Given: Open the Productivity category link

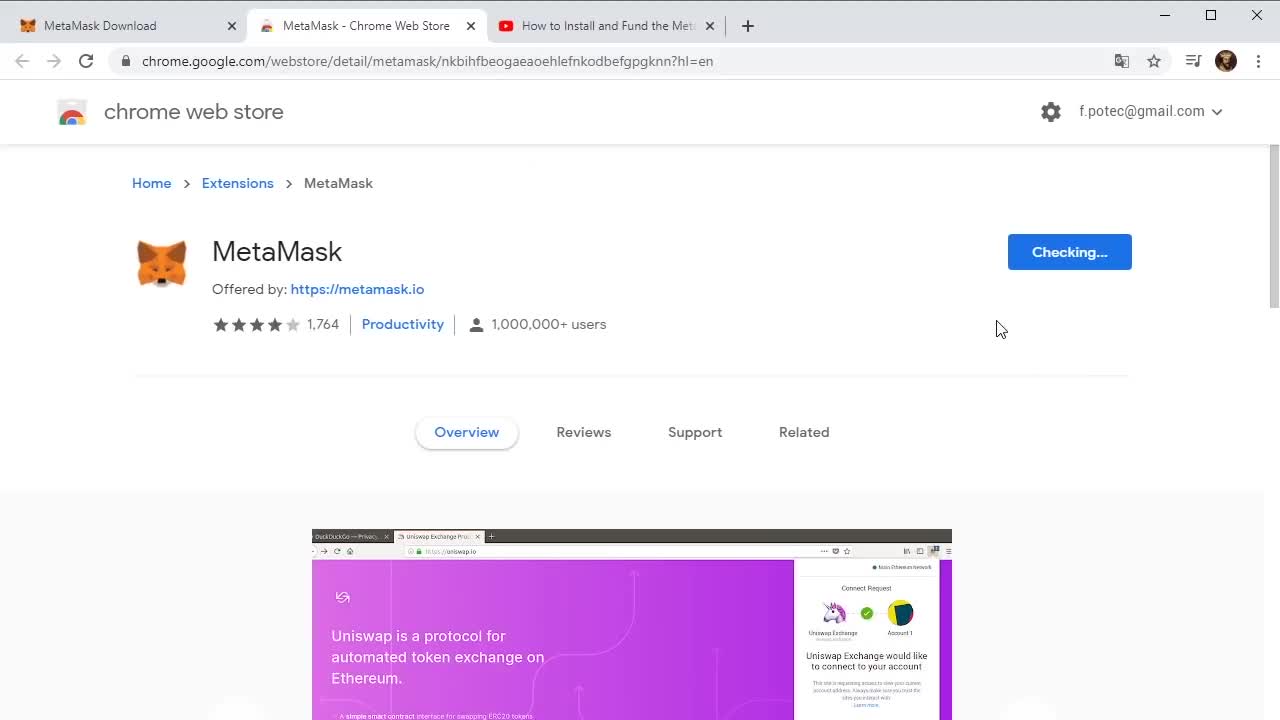Looking at the screenshot, I should click(x=403, y=325).
